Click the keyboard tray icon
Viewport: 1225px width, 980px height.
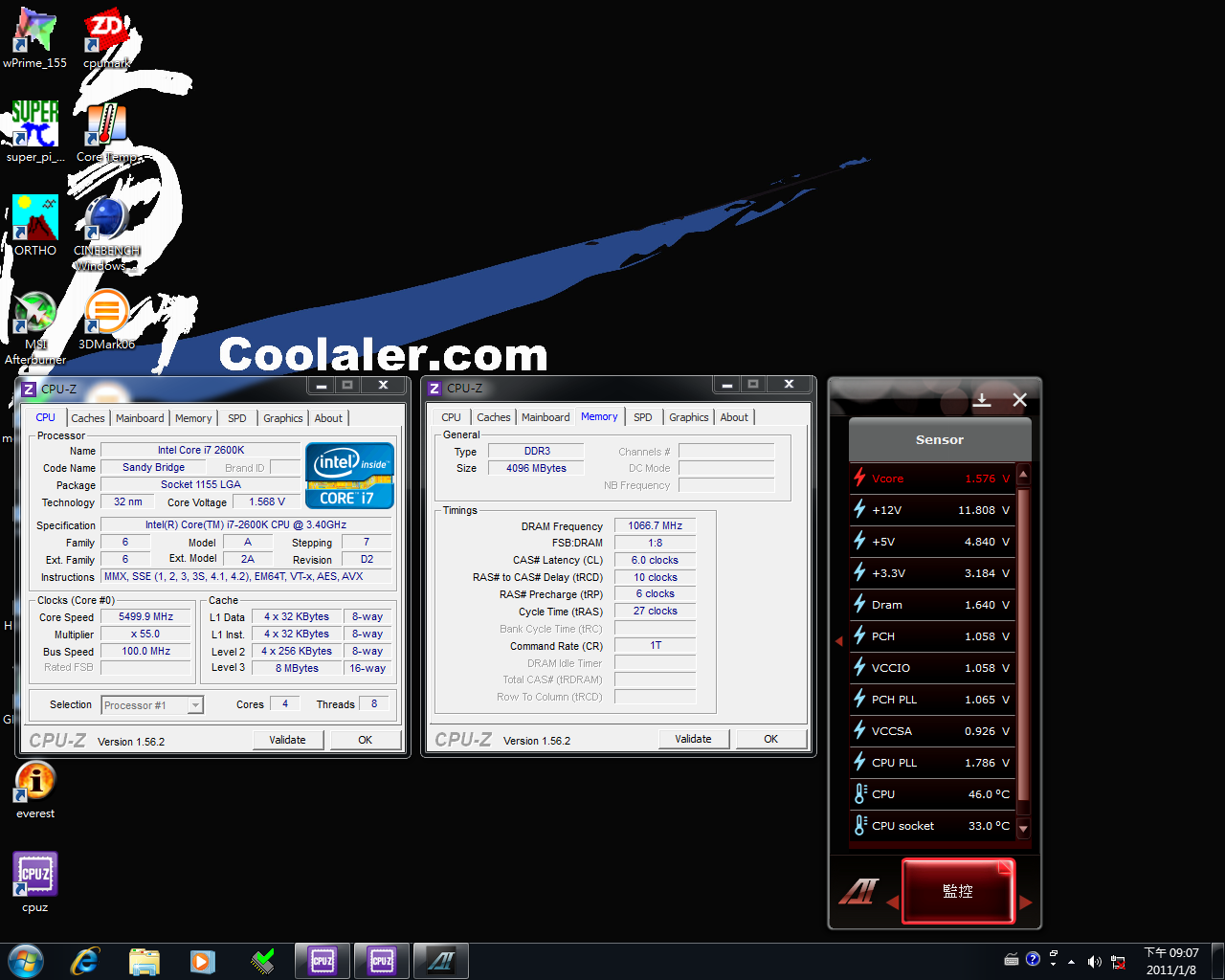point(1012,959)
